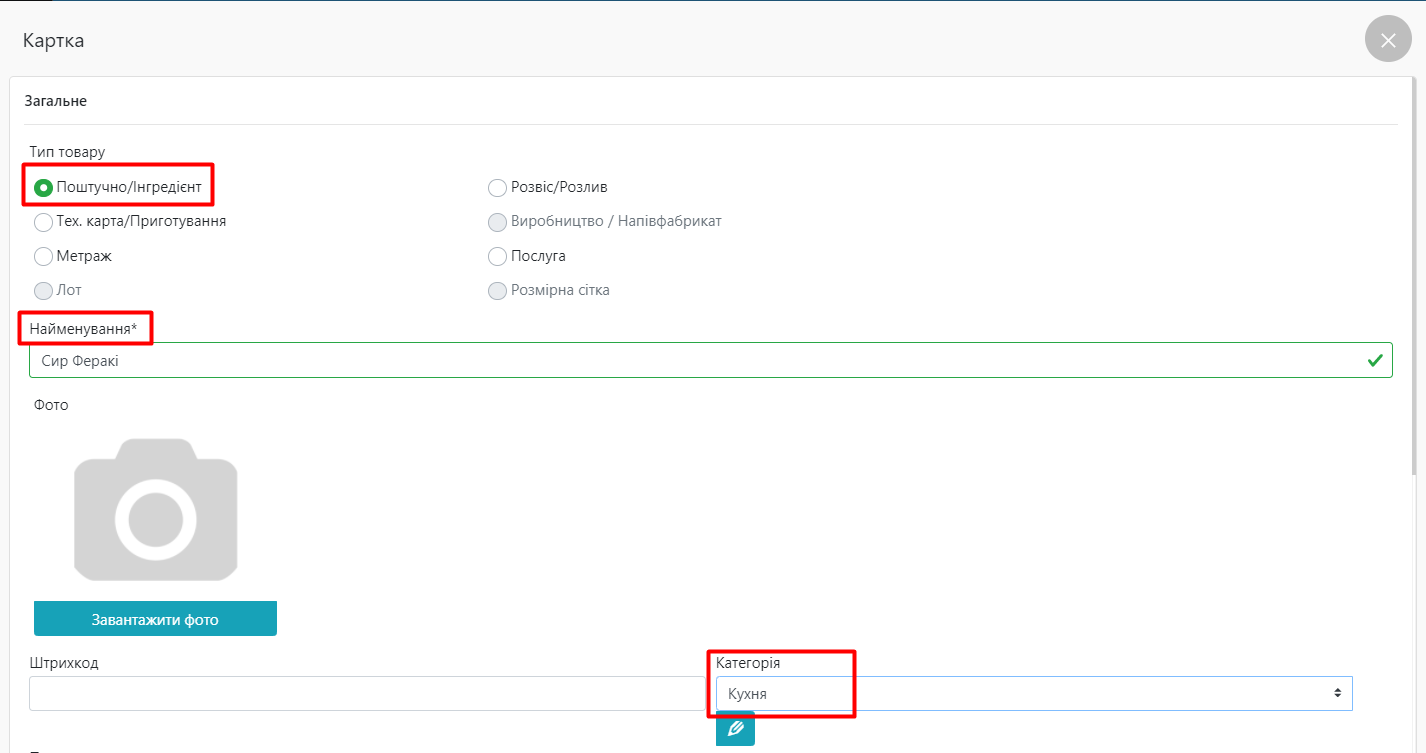The image size is (1426, 753).
Task: Close the Картка dialog with the X icon
Action: [1387, 40]
